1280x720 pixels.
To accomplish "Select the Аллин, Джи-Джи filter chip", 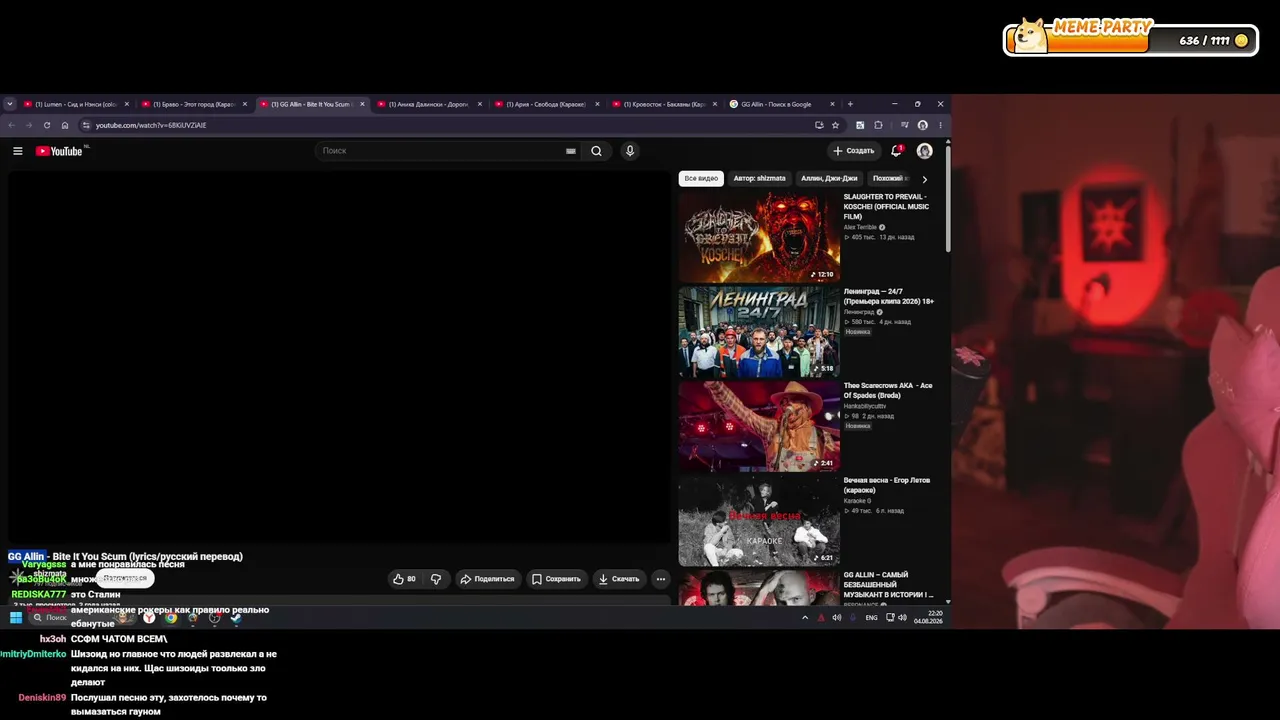I will pyautogui.click(x=829, y=179).
